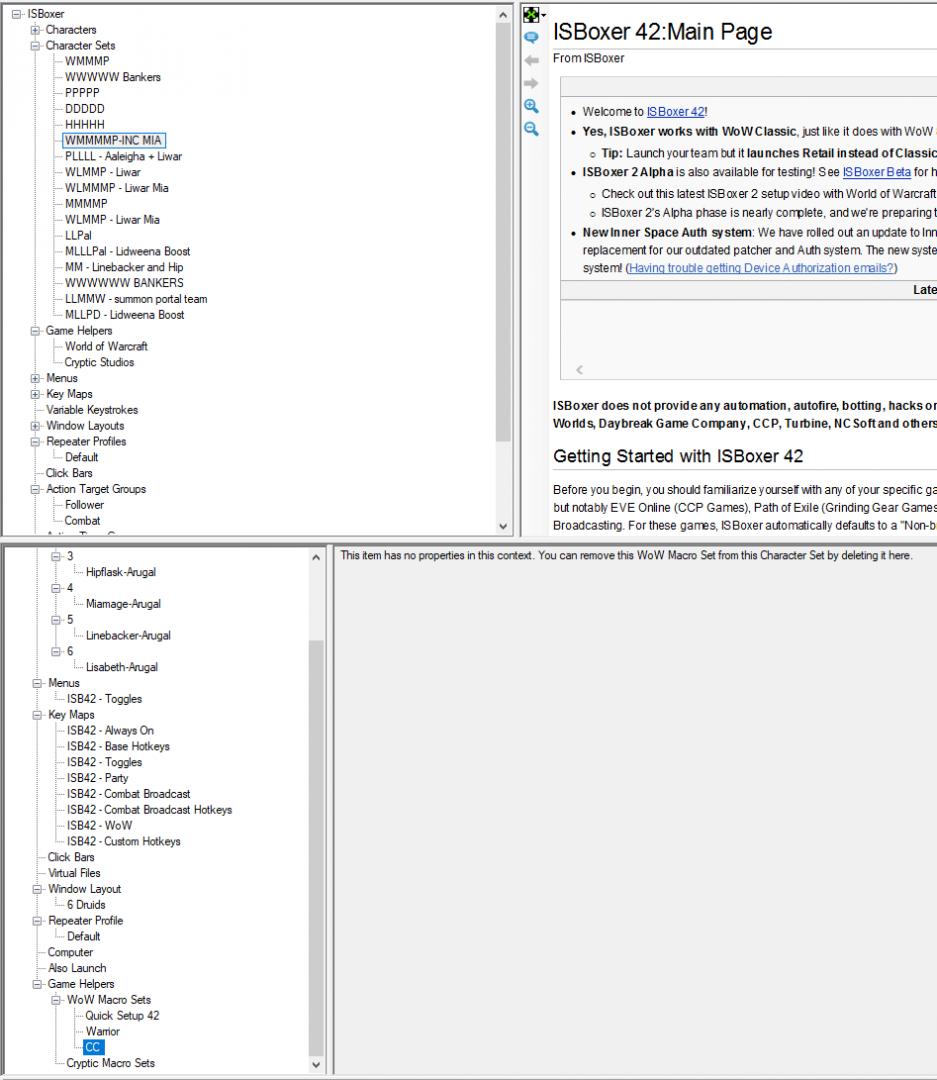The image size is (937, 1080).
Task: Collapse slot 5 in the bottom tree
Action: [56, 619]
